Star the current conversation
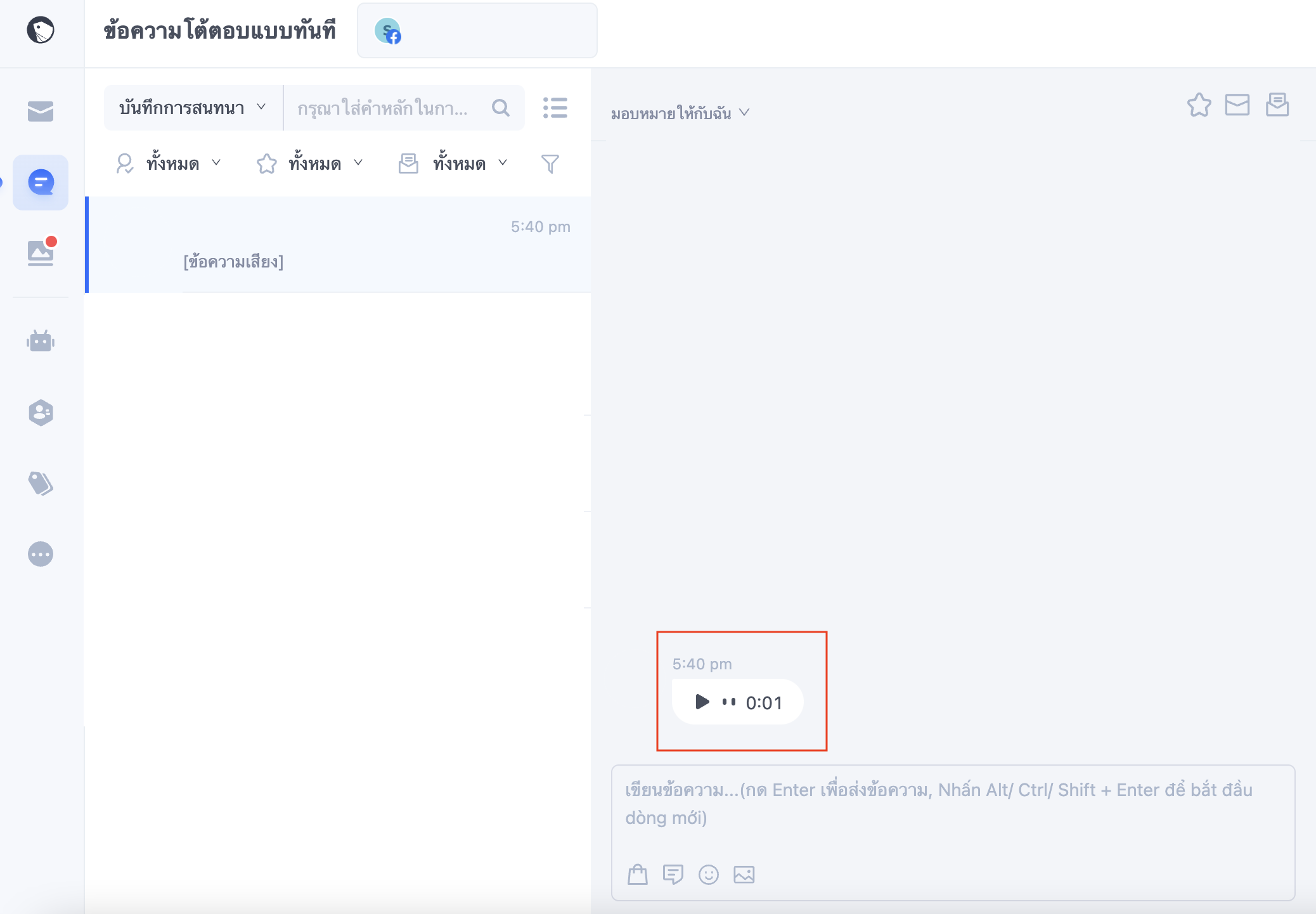The height and width of the screenshot is (914, 1316). click(x=1199, y=105)
